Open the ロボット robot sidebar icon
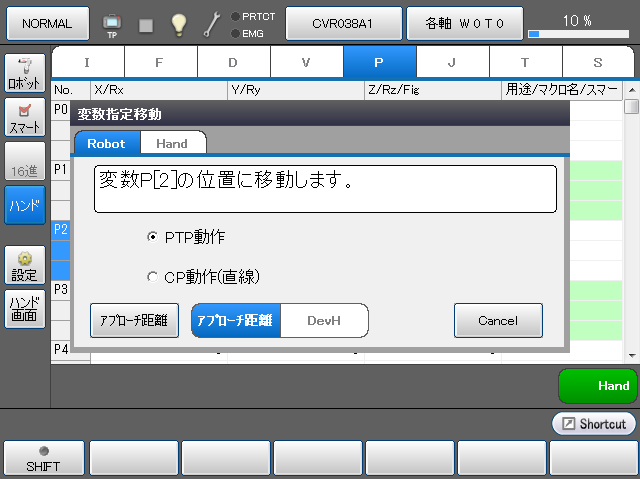 tap(24, 74)
